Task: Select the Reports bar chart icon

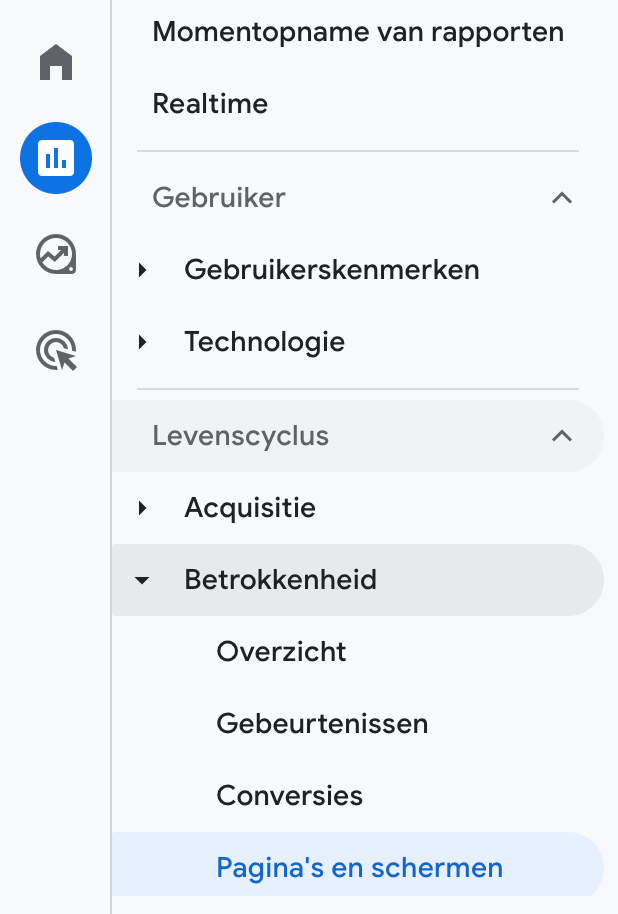Action: [55, 158]
